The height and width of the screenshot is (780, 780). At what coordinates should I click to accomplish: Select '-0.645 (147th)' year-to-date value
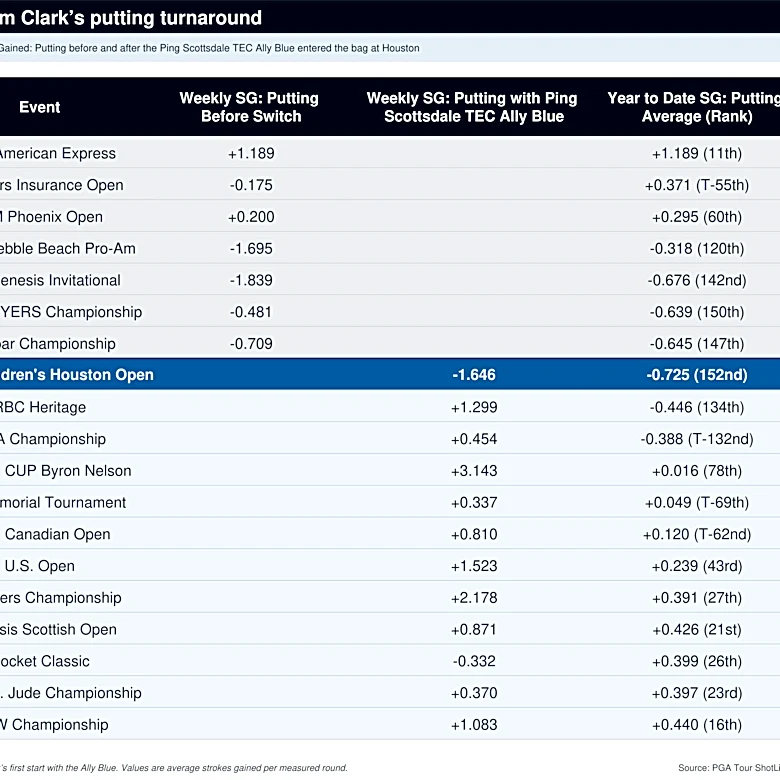coord(697,344)
